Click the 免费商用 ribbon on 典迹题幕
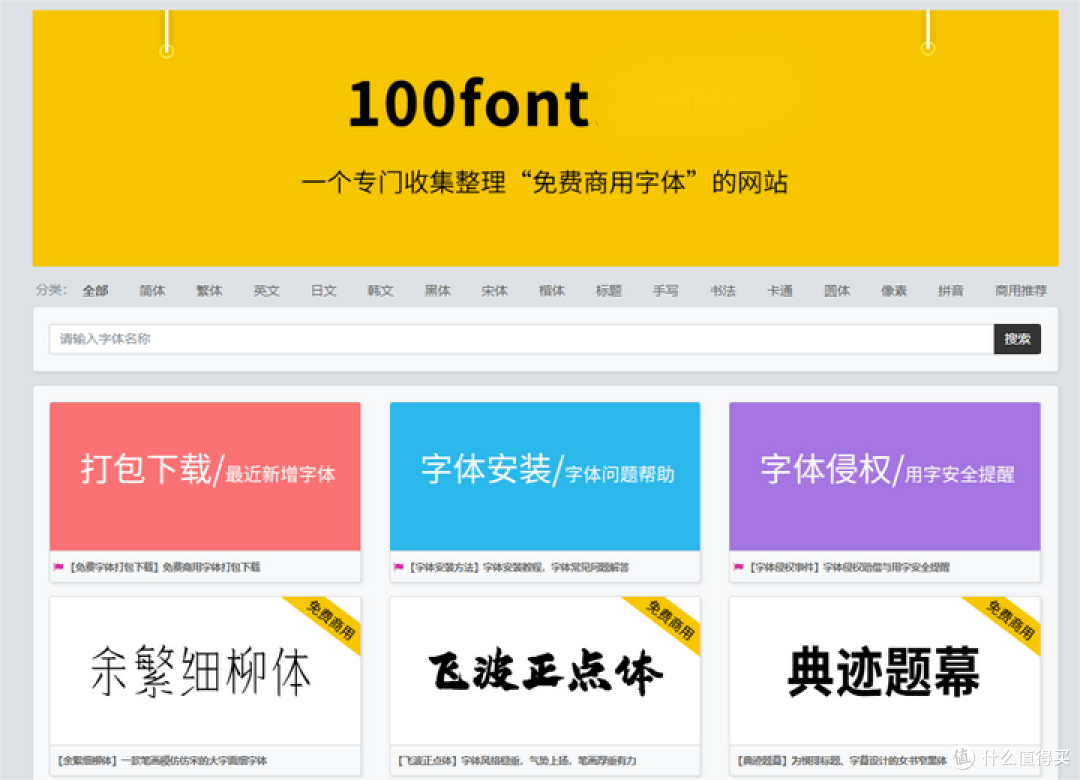This screenshot has width=1080, height=780. click(x=1010, y=619)
